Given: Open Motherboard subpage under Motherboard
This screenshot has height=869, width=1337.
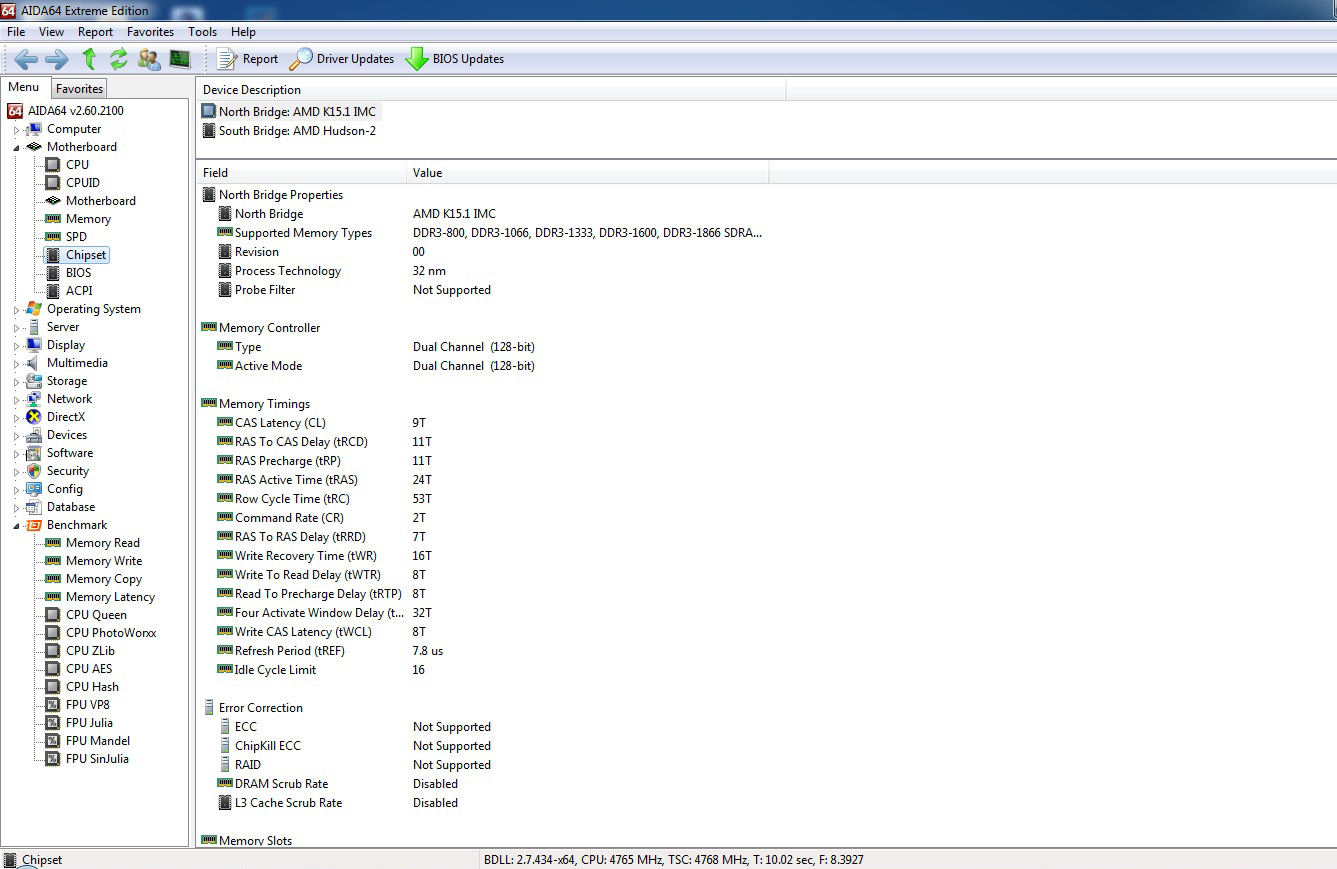Looking at the screenshot, I should pos(90,201).
